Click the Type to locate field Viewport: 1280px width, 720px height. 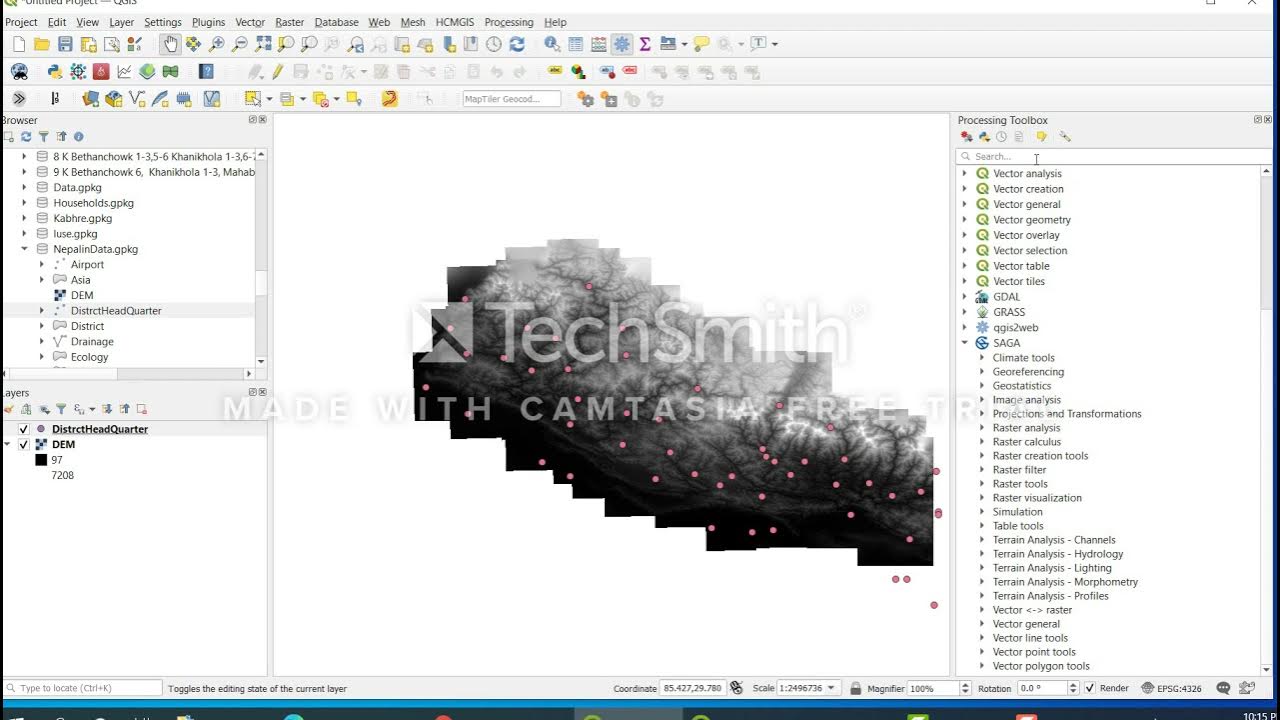click(82, 688)
